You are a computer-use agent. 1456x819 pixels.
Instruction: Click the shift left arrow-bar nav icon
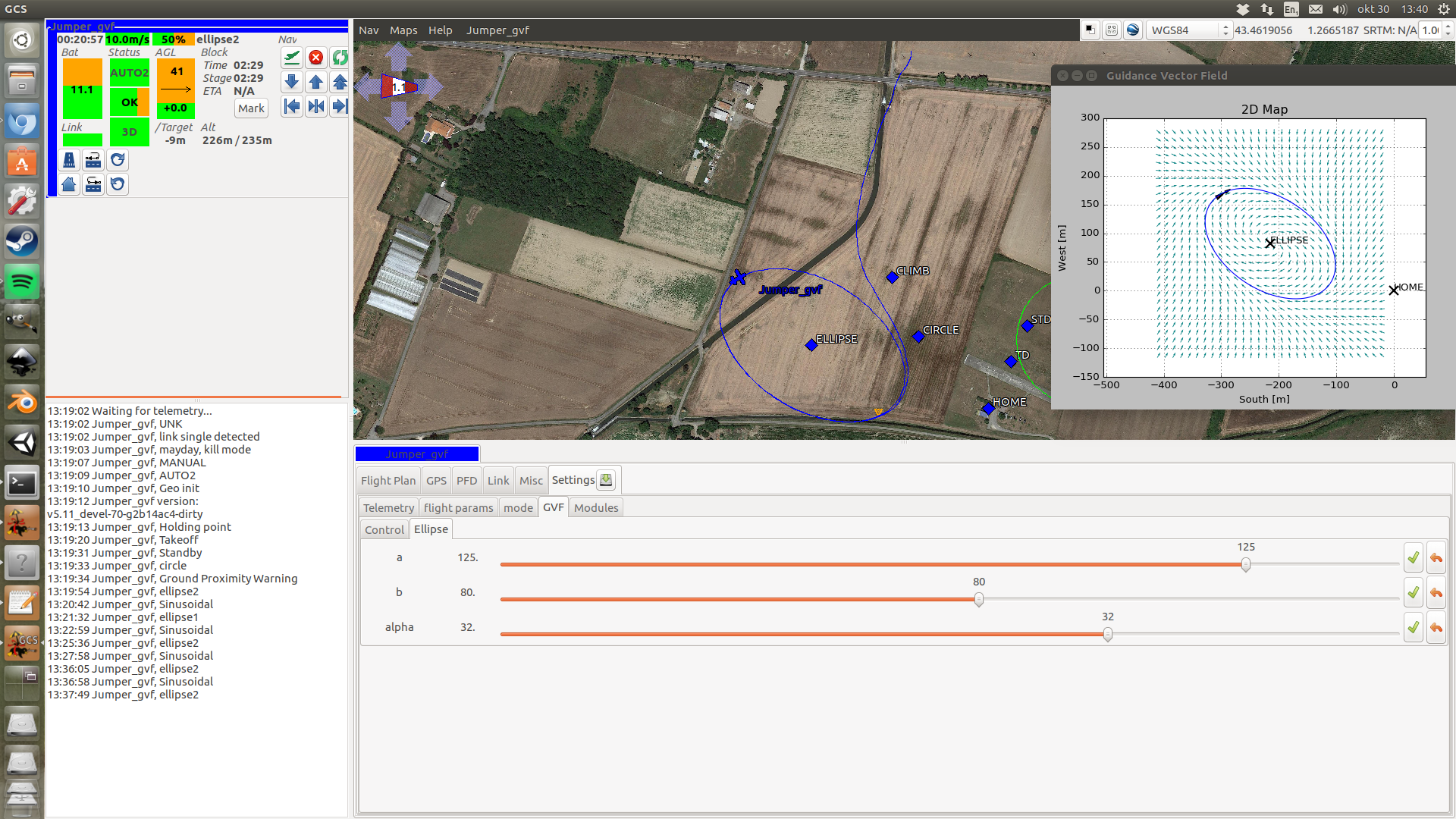(x=292, y=106)
